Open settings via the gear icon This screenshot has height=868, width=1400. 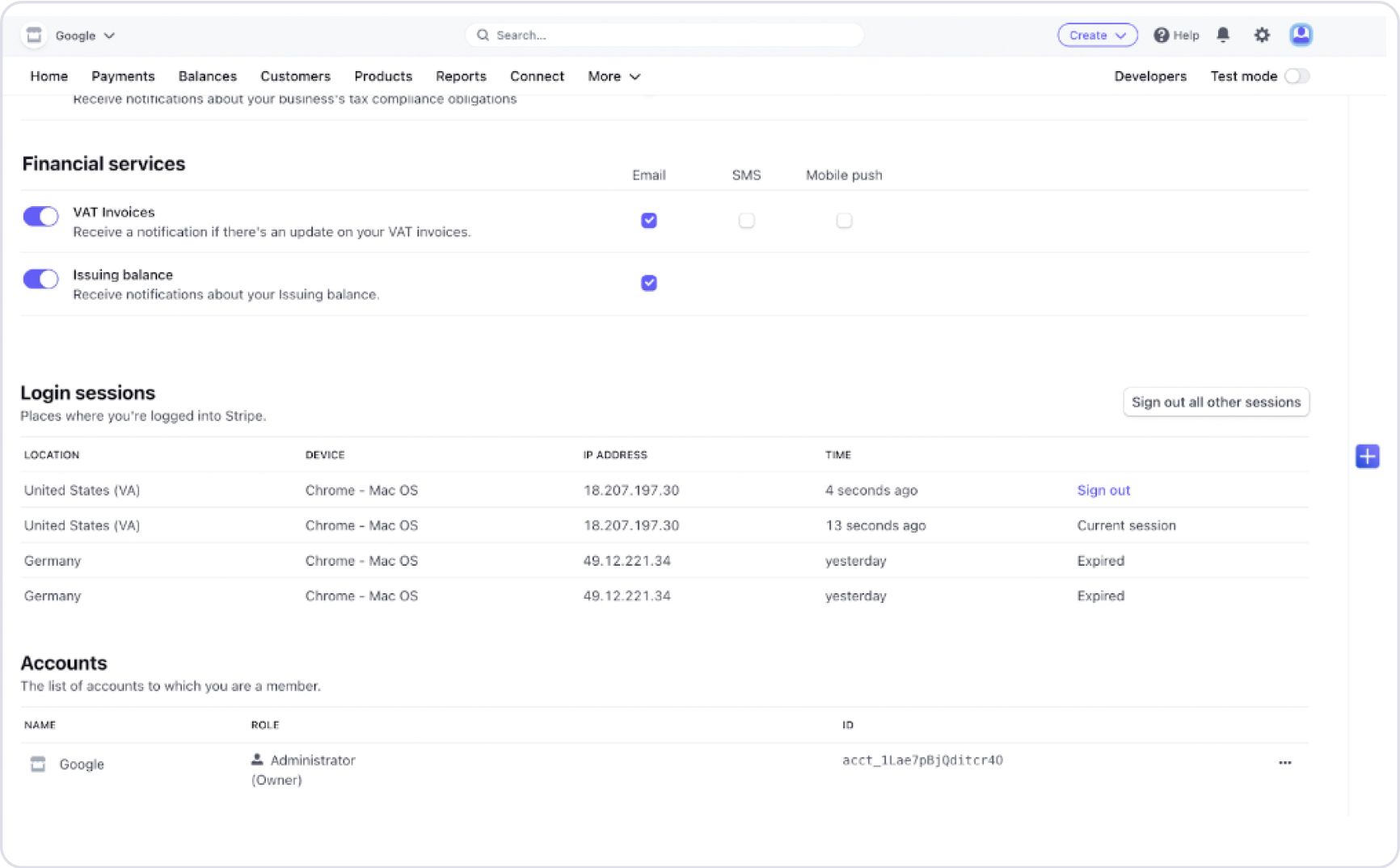pos(1262,35)
